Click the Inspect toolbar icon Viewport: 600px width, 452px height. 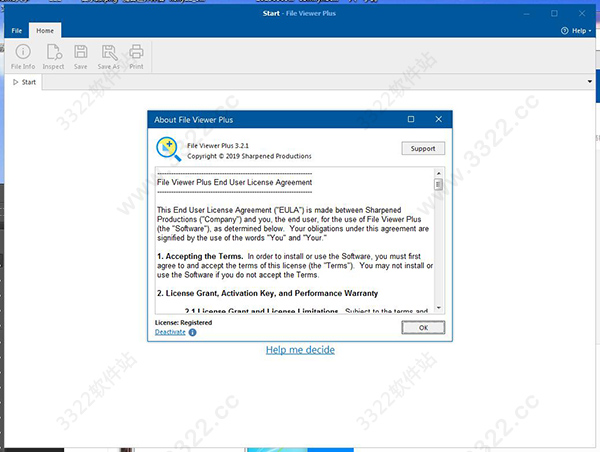click(x=54, y=57)
